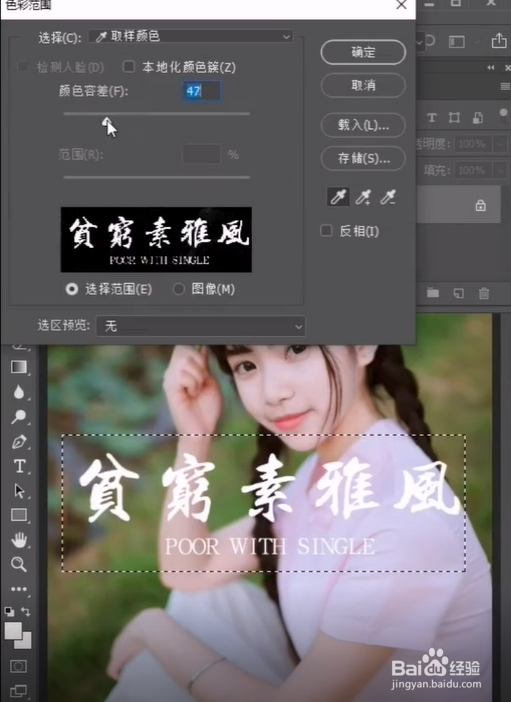Viewport: 511px width, 702px height.
Task: Pick the Eyedropper sample tool
Action: tap(338, 197)
